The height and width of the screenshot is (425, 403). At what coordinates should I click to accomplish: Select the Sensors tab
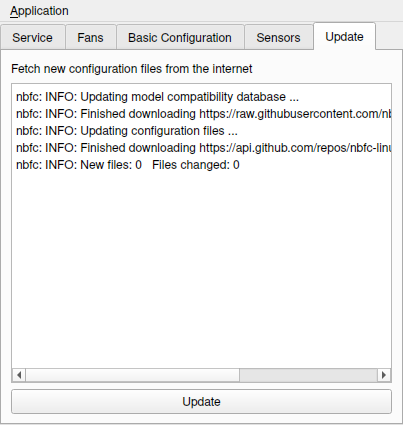point(278,37)
